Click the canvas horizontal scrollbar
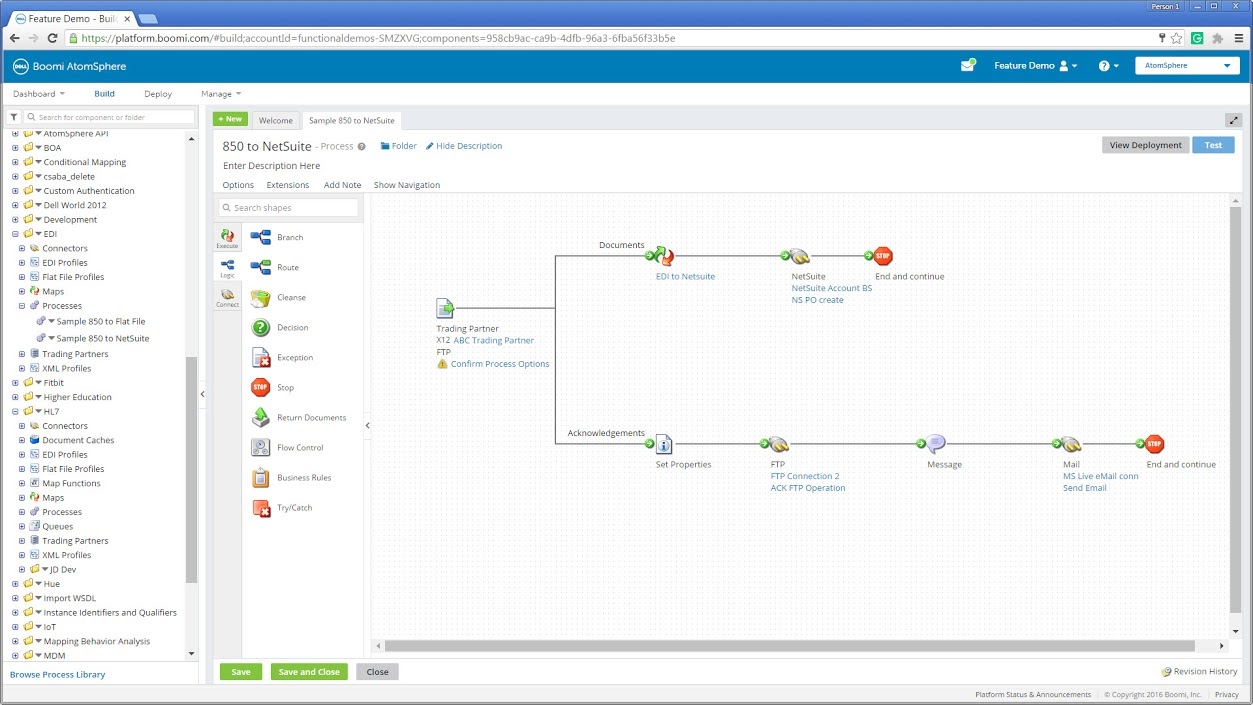 tap(789, 646)
